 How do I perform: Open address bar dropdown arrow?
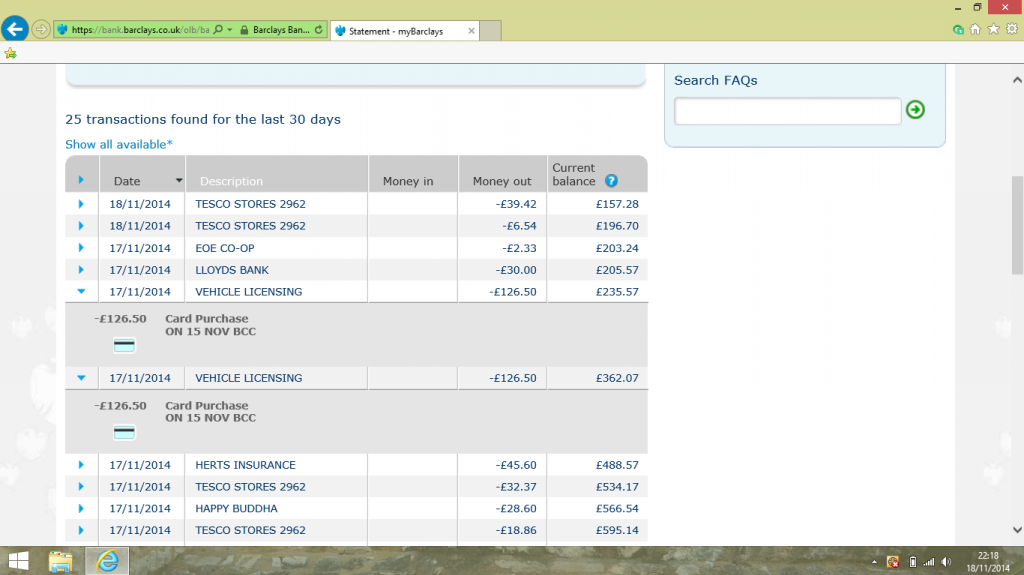coord(230,30)
